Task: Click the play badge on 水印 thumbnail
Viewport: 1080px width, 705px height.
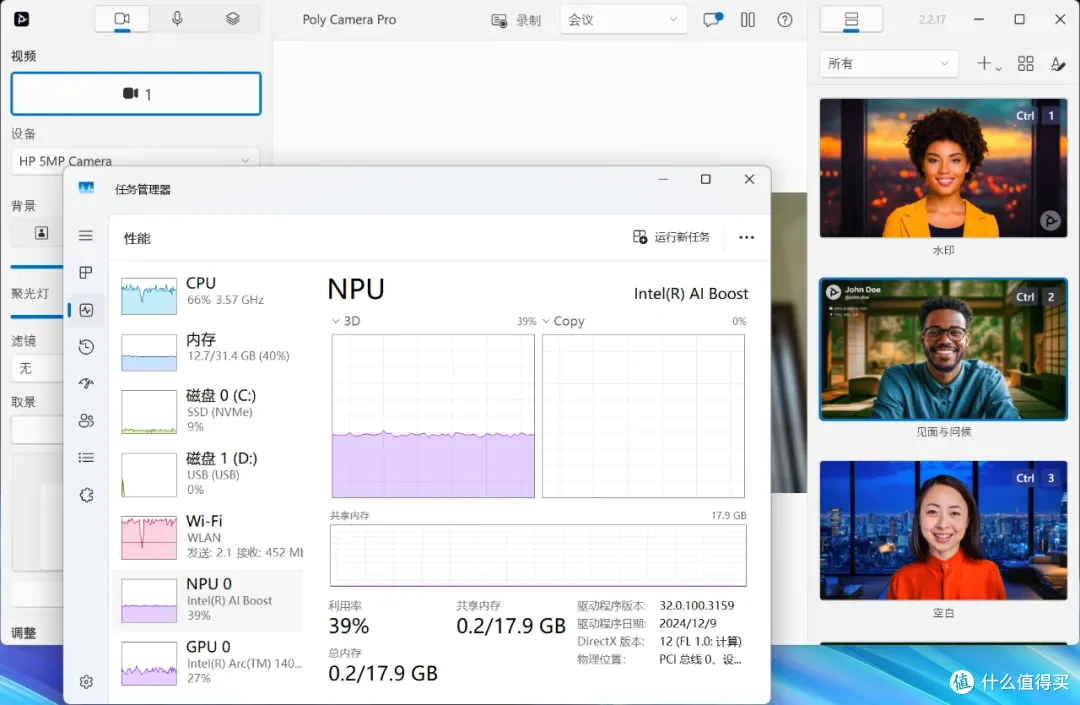Action: [x=1050, y=220]
